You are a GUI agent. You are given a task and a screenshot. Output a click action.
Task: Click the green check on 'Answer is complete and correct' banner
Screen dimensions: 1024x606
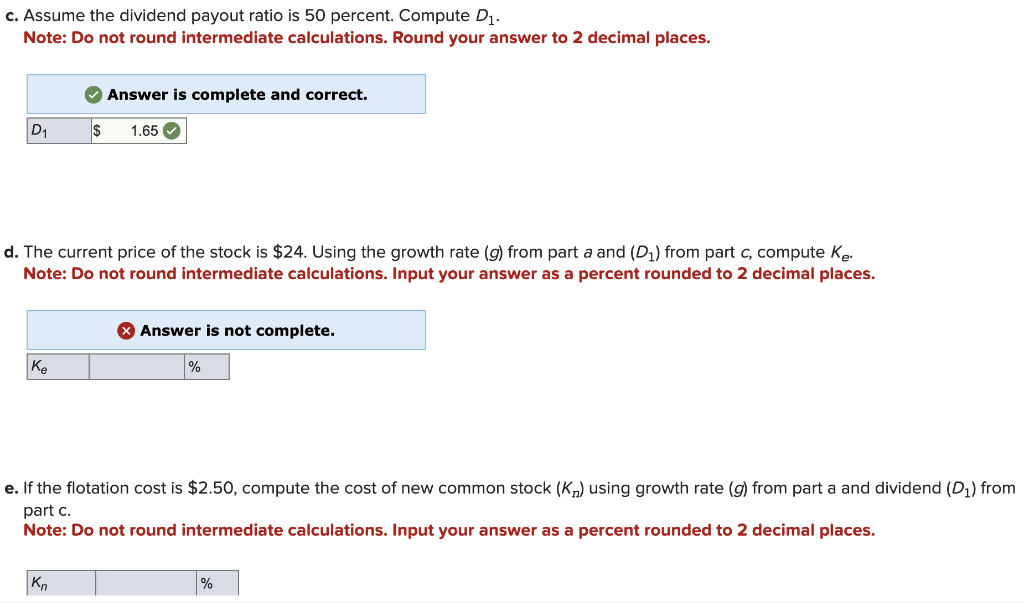[93, 94]
